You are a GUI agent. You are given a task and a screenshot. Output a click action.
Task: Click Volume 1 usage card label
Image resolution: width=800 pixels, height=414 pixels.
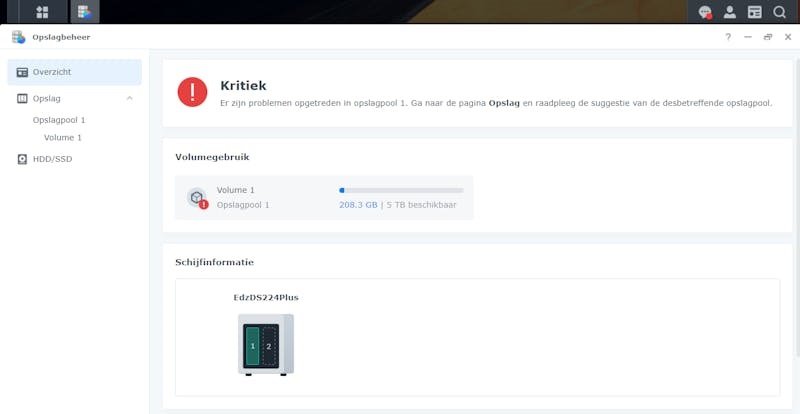pos(236,190)
